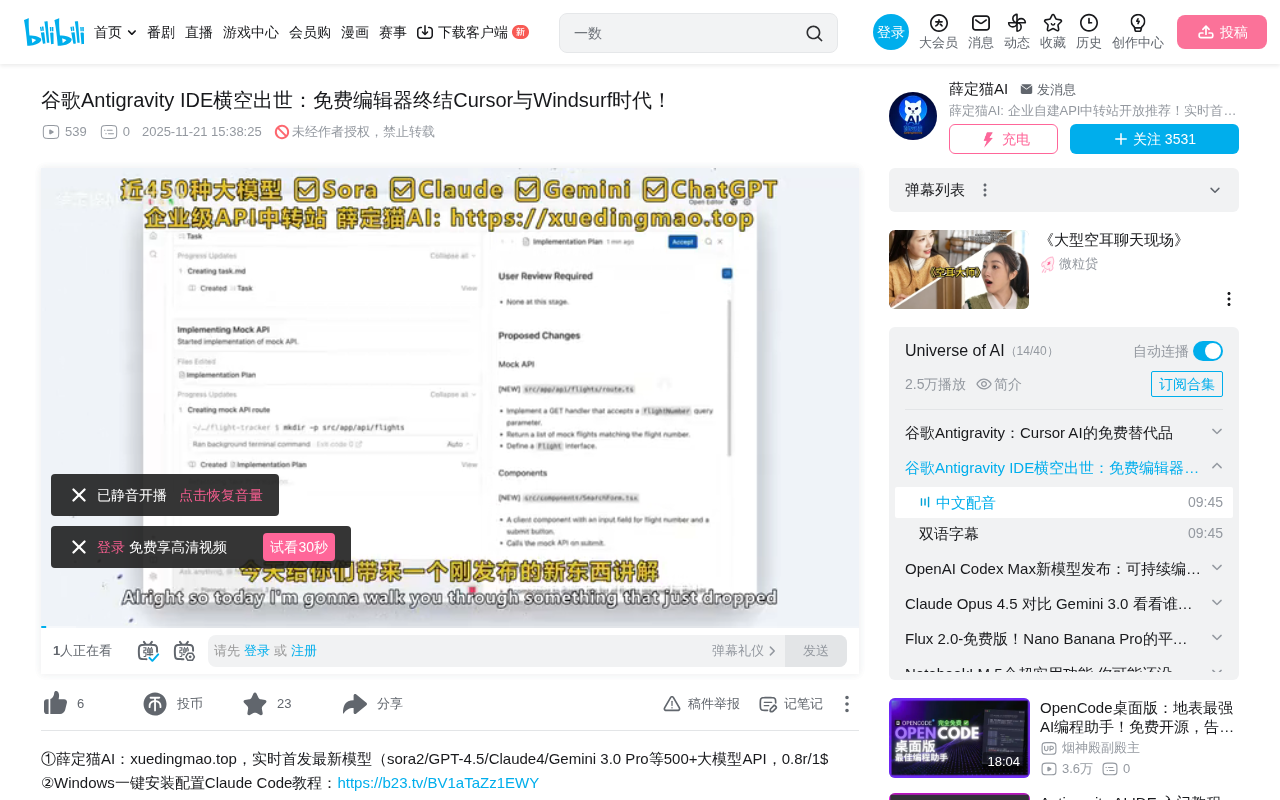This screenshot has width=1280, height=800.
Task: Open the b23.tv/BV1aTaZz1EWY link
Action: (x=438, y=783)
